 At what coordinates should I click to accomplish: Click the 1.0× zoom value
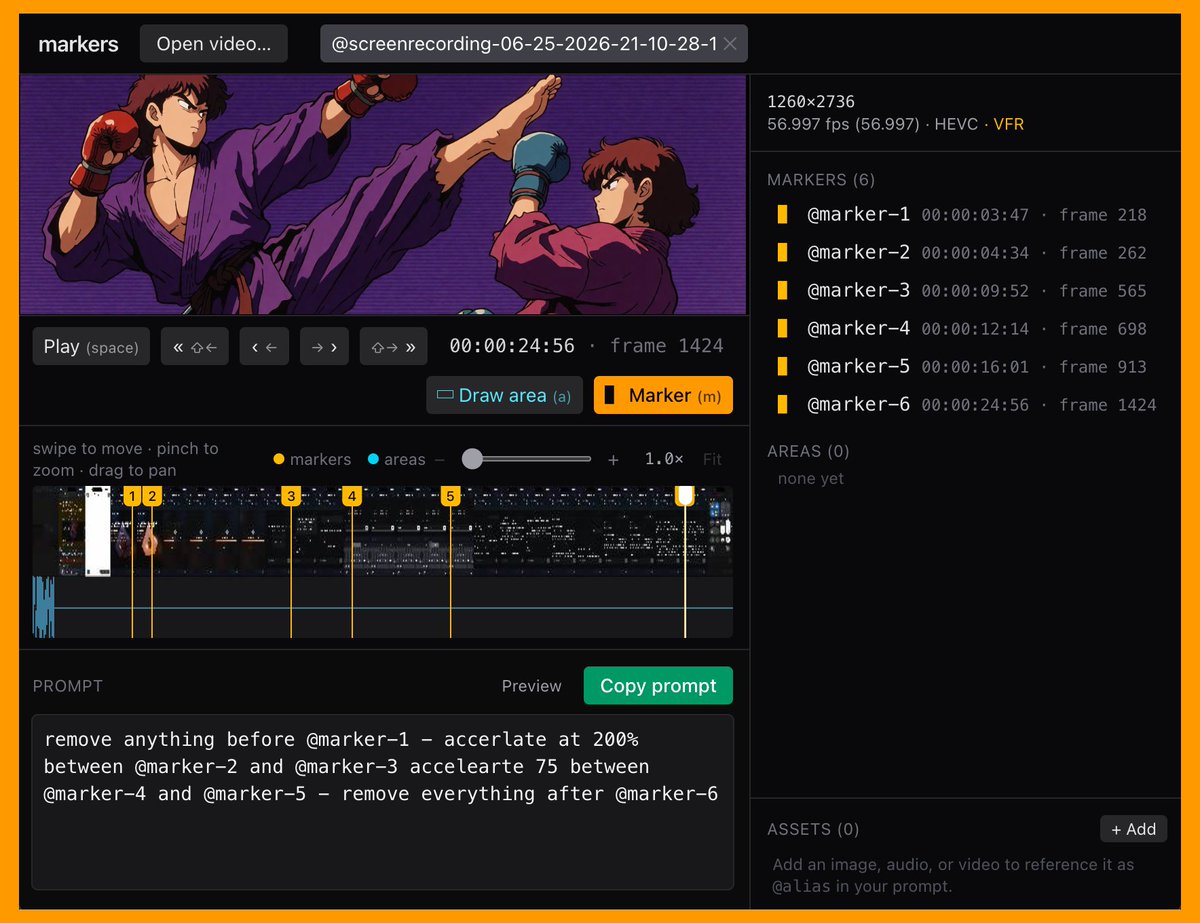tap(664, 459)
